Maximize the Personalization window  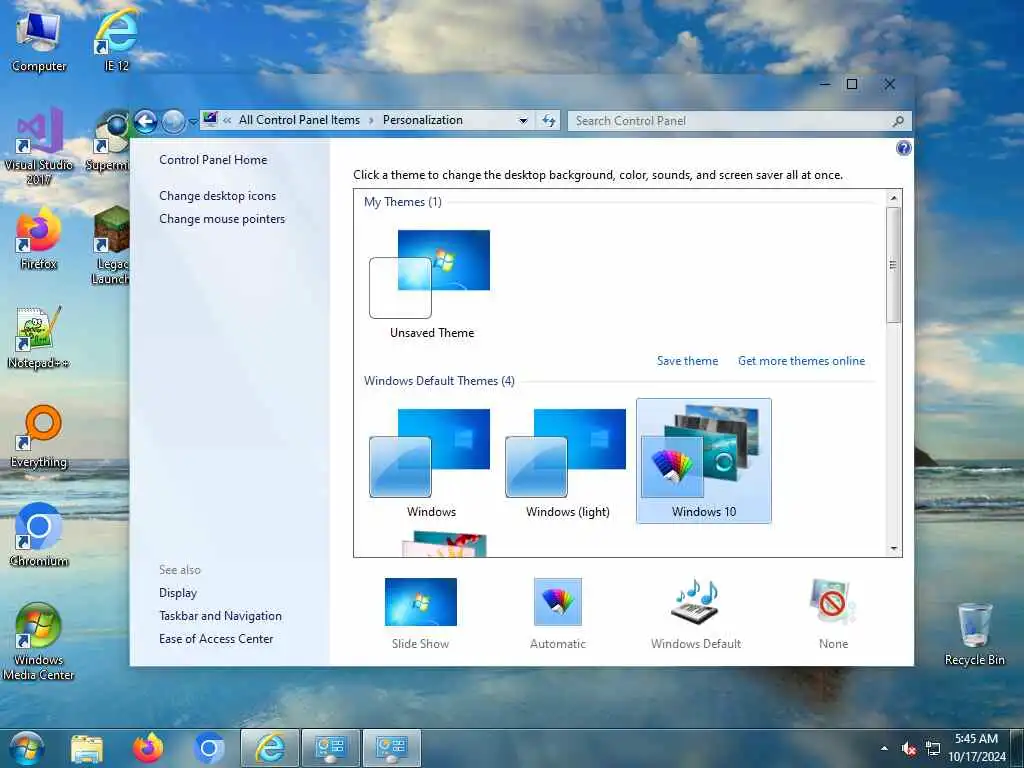coord(852,84)
